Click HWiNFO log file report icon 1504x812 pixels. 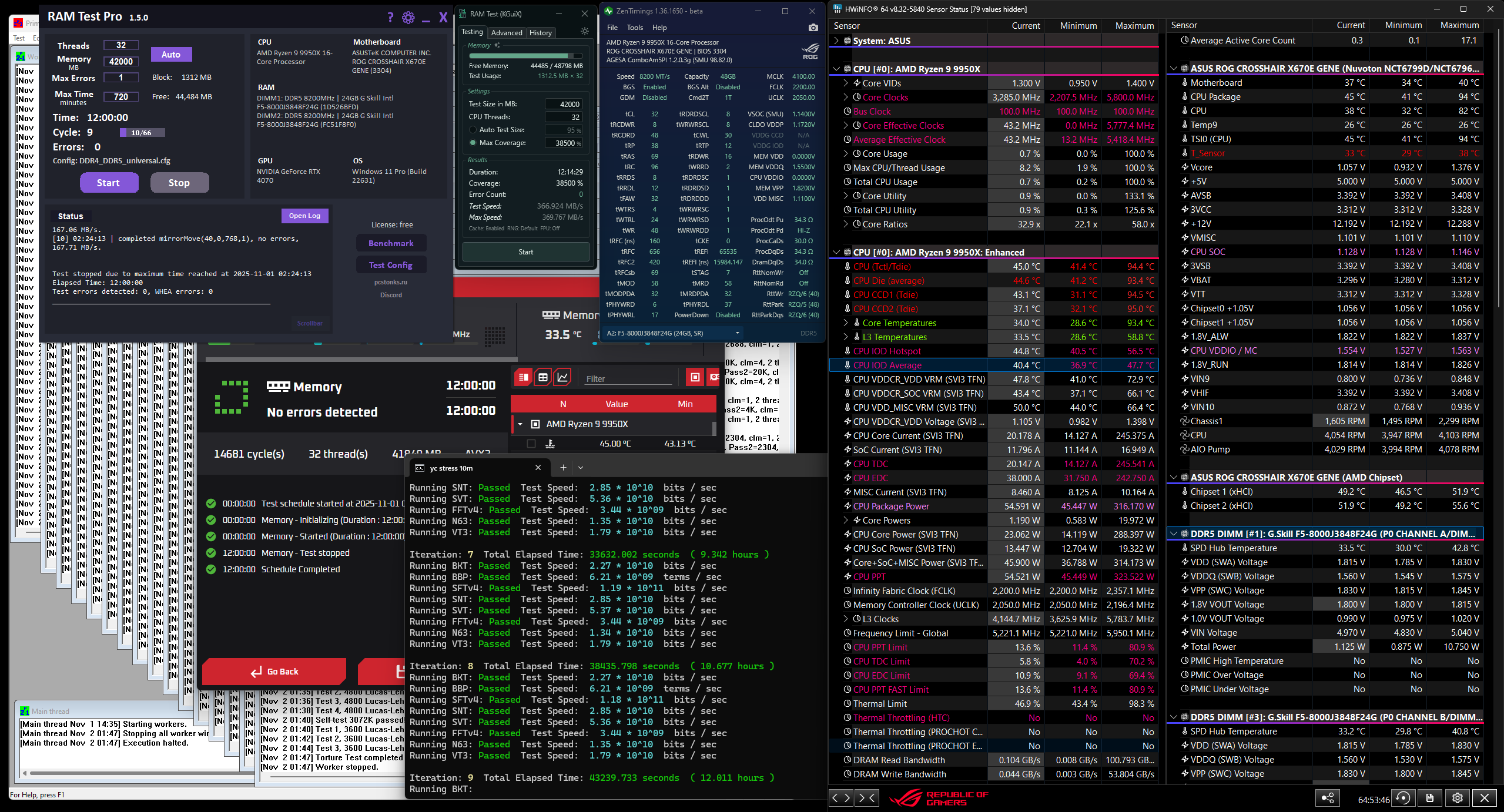(1429, 798)
